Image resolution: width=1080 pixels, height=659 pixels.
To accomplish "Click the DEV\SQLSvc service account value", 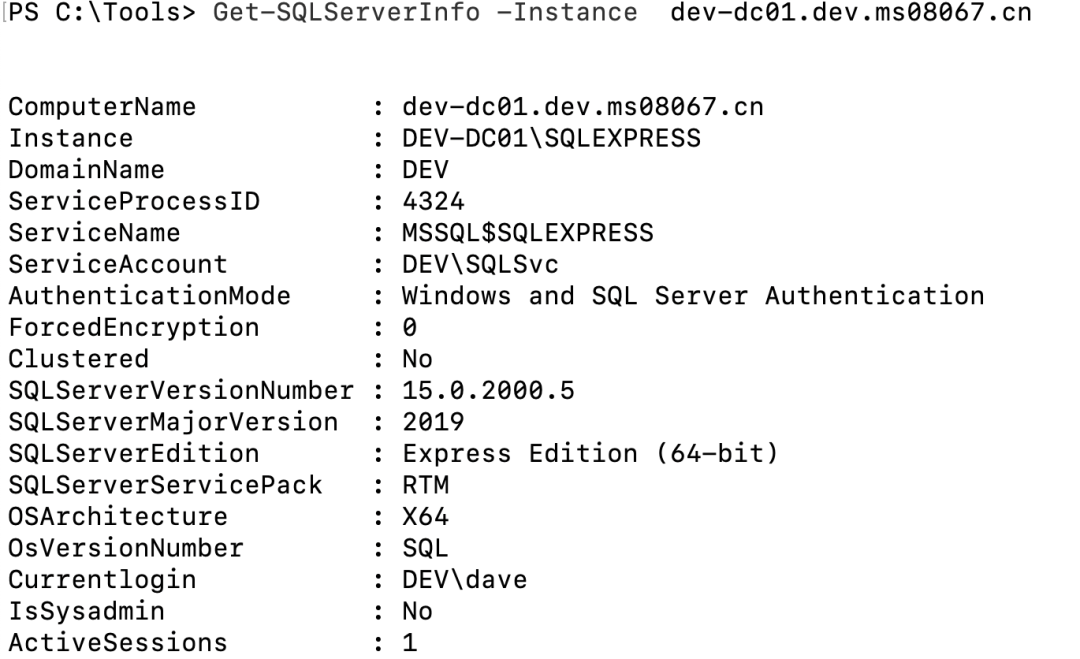I will (x=481, y=264).
